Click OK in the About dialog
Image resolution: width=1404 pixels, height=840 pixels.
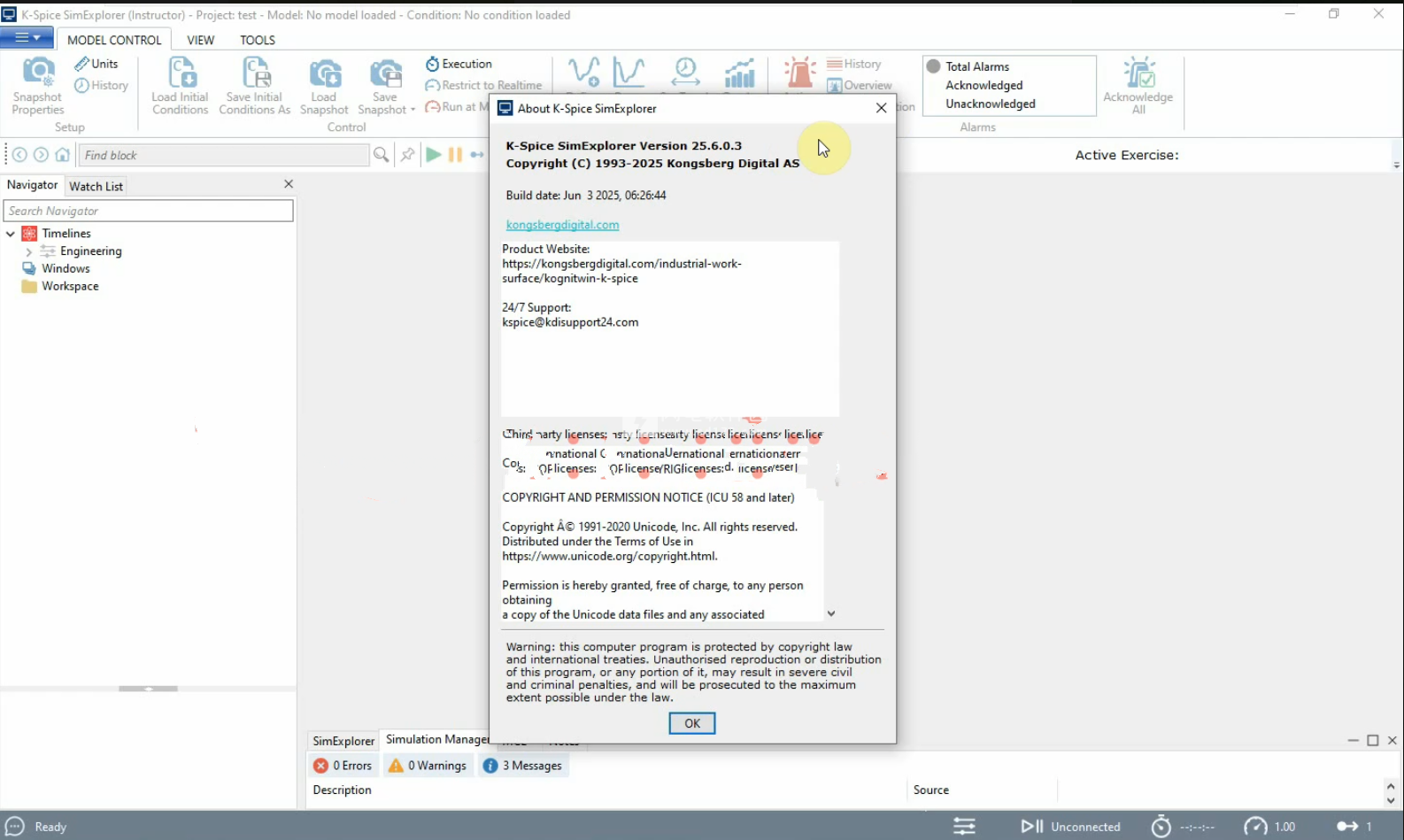click(691, 723)
